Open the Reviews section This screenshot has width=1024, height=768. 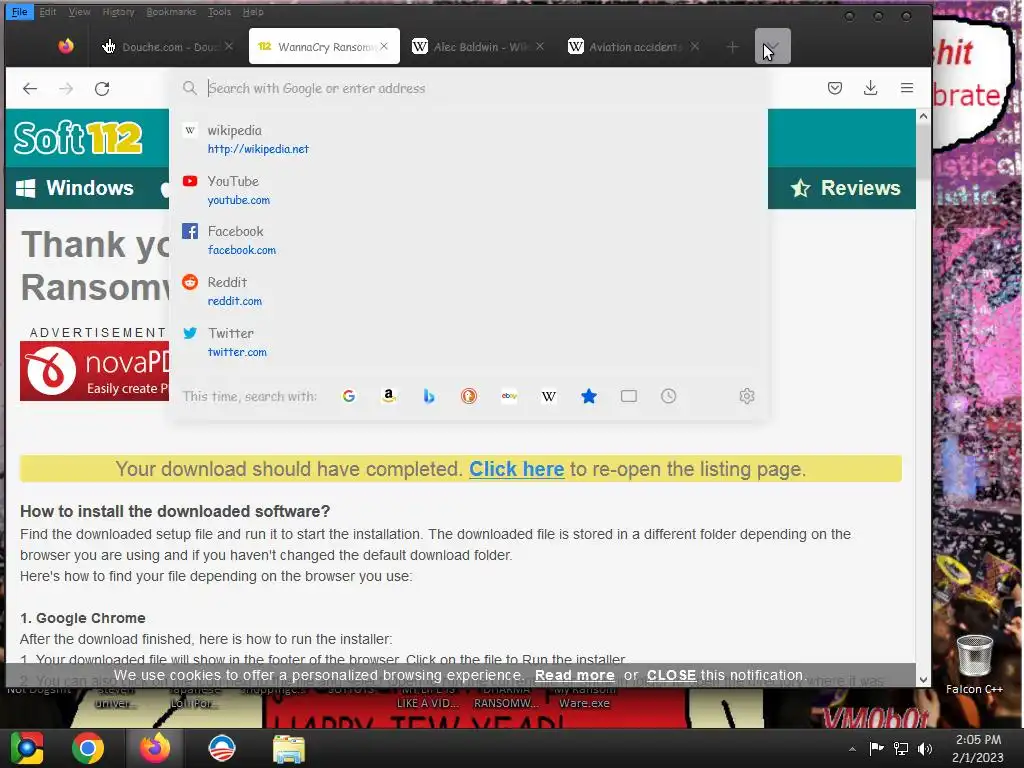[846, 188]
